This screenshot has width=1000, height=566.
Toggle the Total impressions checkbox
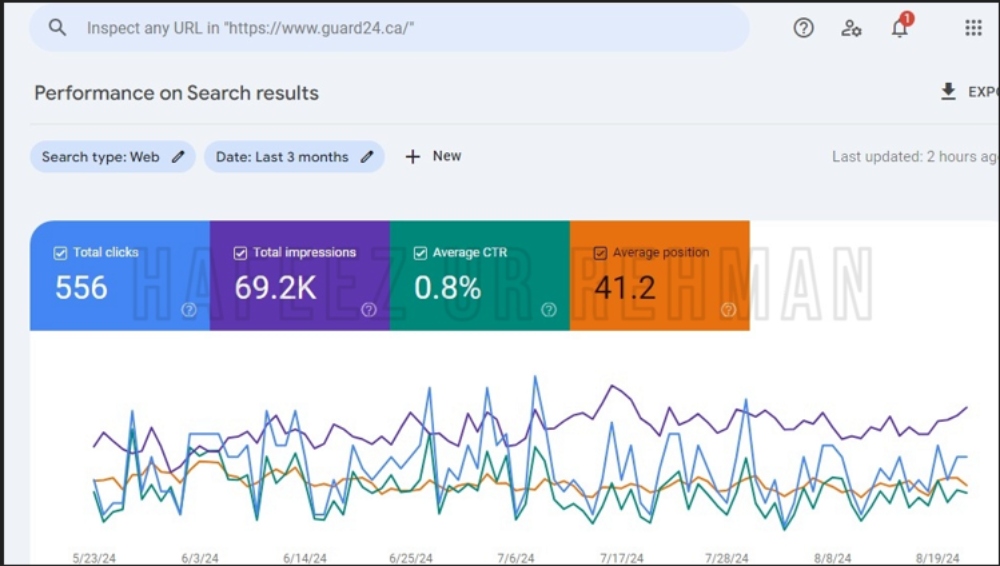[240, 253]
